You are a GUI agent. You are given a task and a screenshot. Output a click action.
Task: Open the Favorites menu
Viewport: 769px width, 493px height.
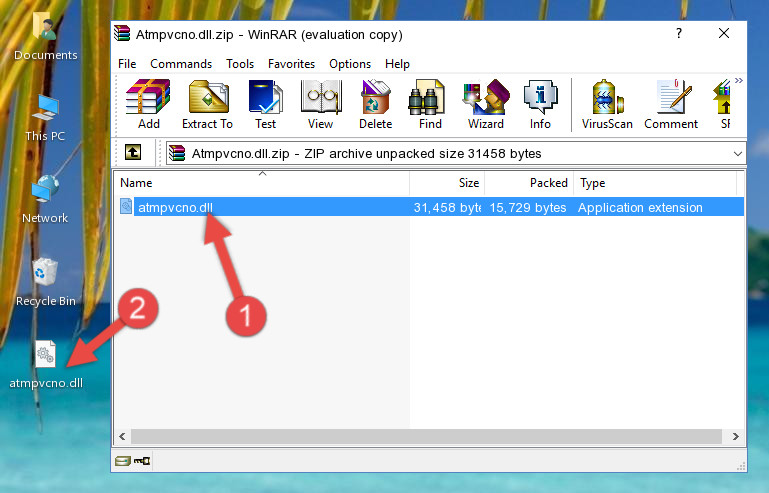click(291, 64)
